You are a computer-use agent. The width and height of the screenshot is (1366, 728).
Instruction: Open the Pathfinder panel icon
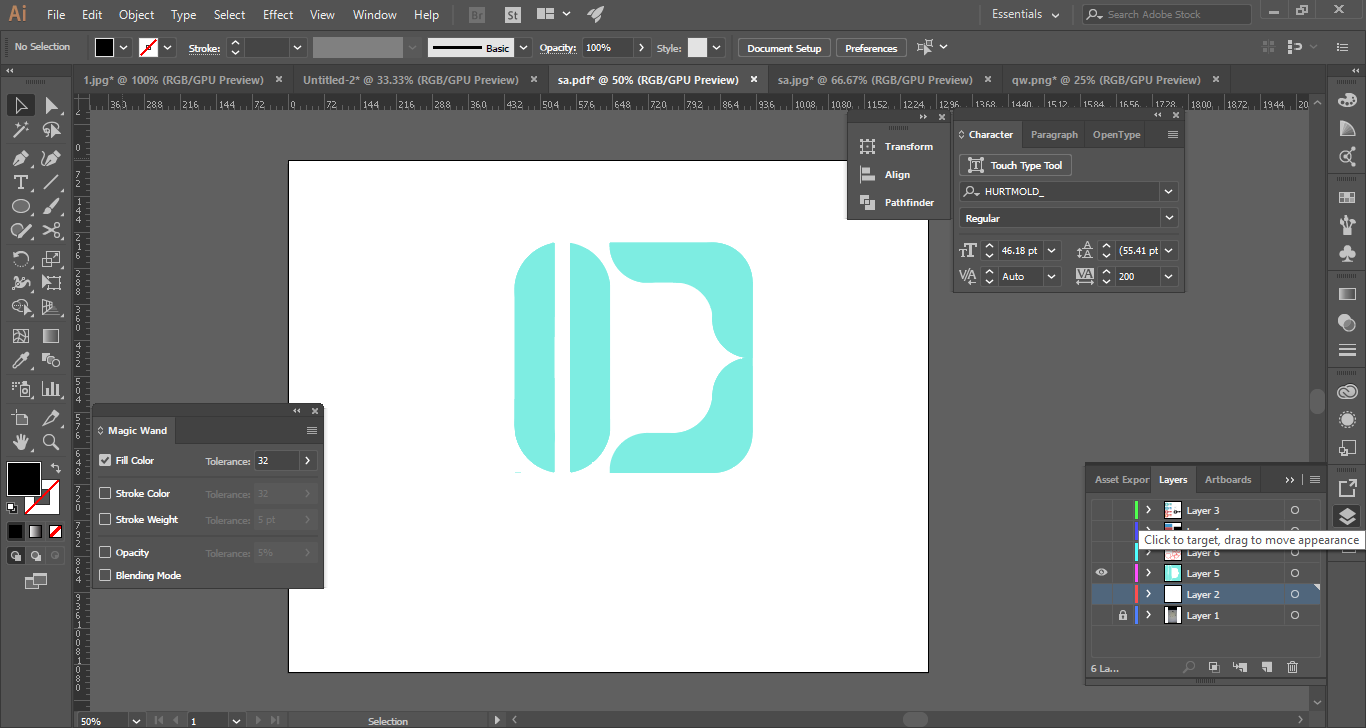click(x=867, y=203)
